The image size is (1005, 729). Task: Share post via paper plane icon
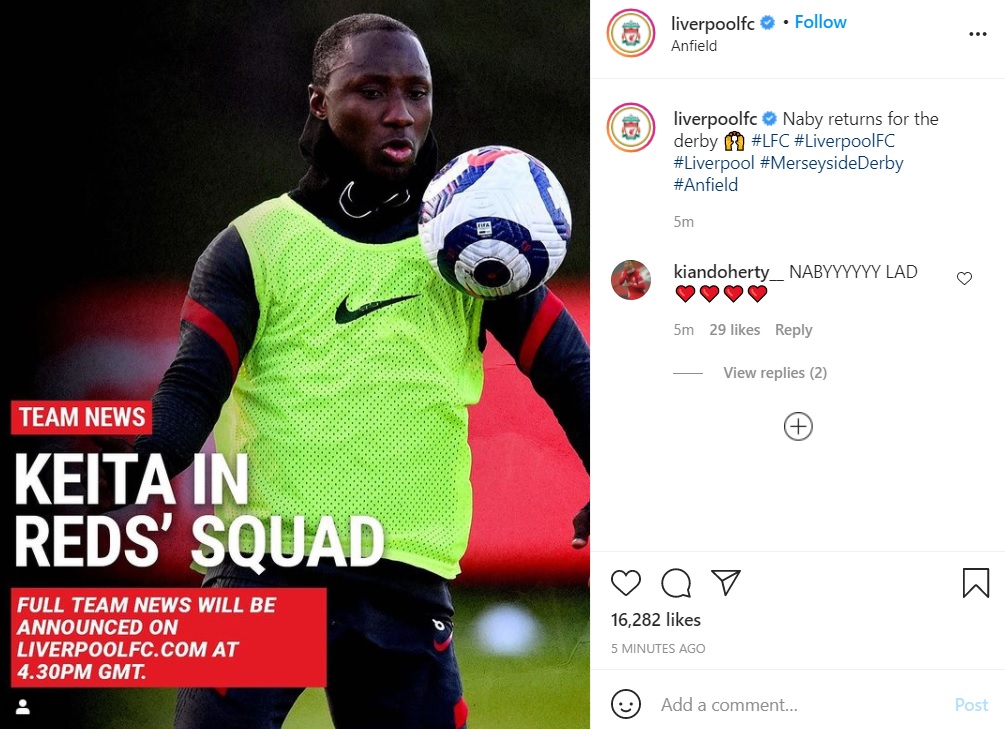click(x=726, y=582)
